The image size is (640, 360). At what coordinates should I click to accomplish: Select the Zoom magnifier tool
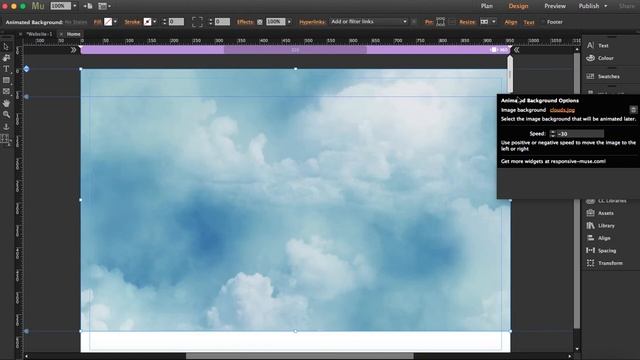coord(6,115)
